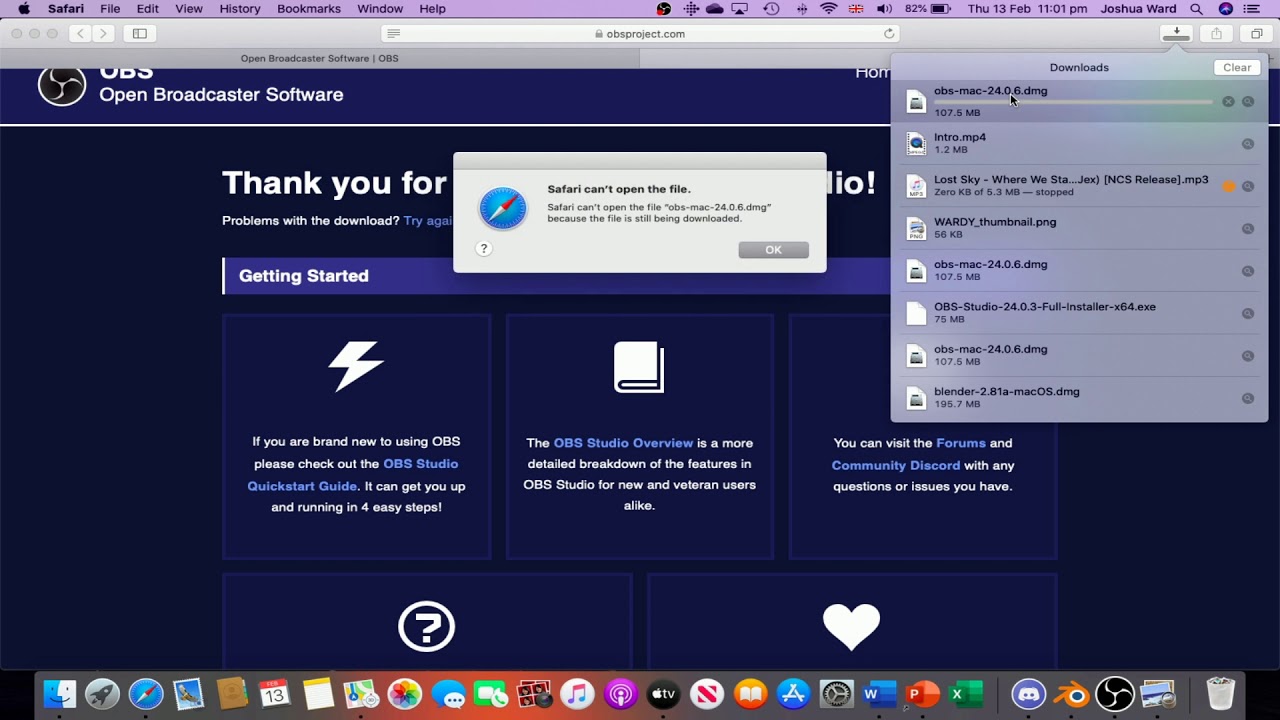Click the OBS logo on the webpage
1280x720 pixels.
point(62,85)
